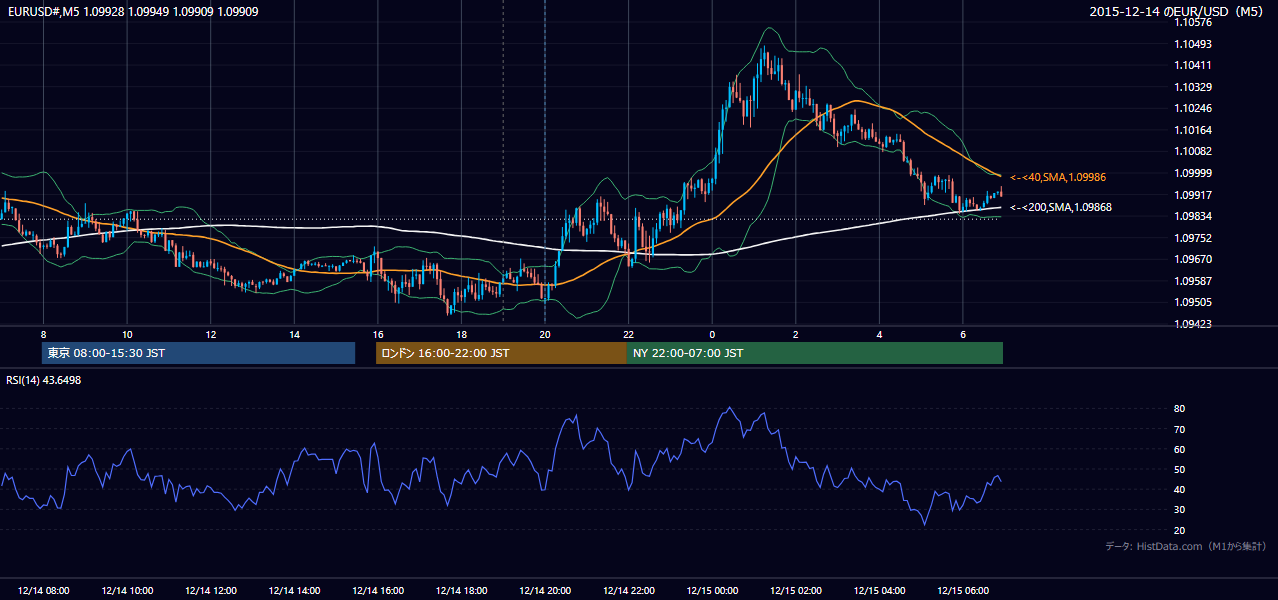Image resolution: width=1278 pixels, height=600 pixels.
Task: Click the 40 SMA label 1.09986
Action: click(1058, 177)
